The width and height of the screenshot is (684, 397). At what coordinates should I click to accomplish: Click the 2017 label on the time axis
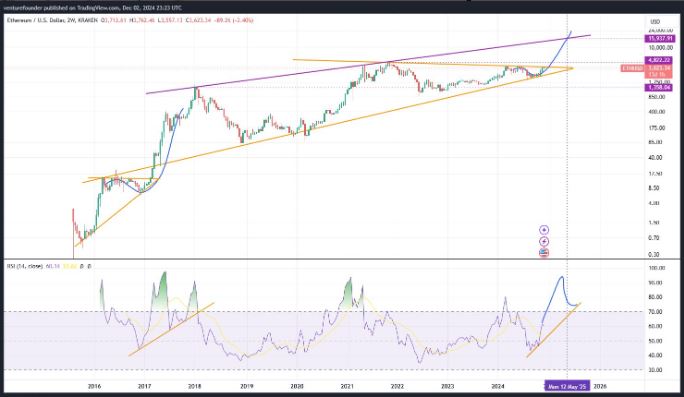(144, 386)
